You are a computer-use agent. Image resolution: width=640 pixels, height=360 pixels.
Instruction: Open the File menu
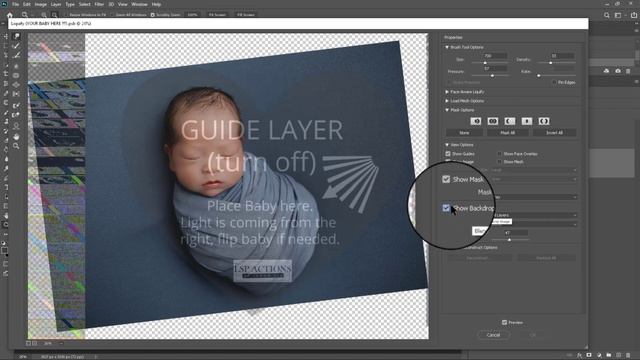[x=16, y=4]
